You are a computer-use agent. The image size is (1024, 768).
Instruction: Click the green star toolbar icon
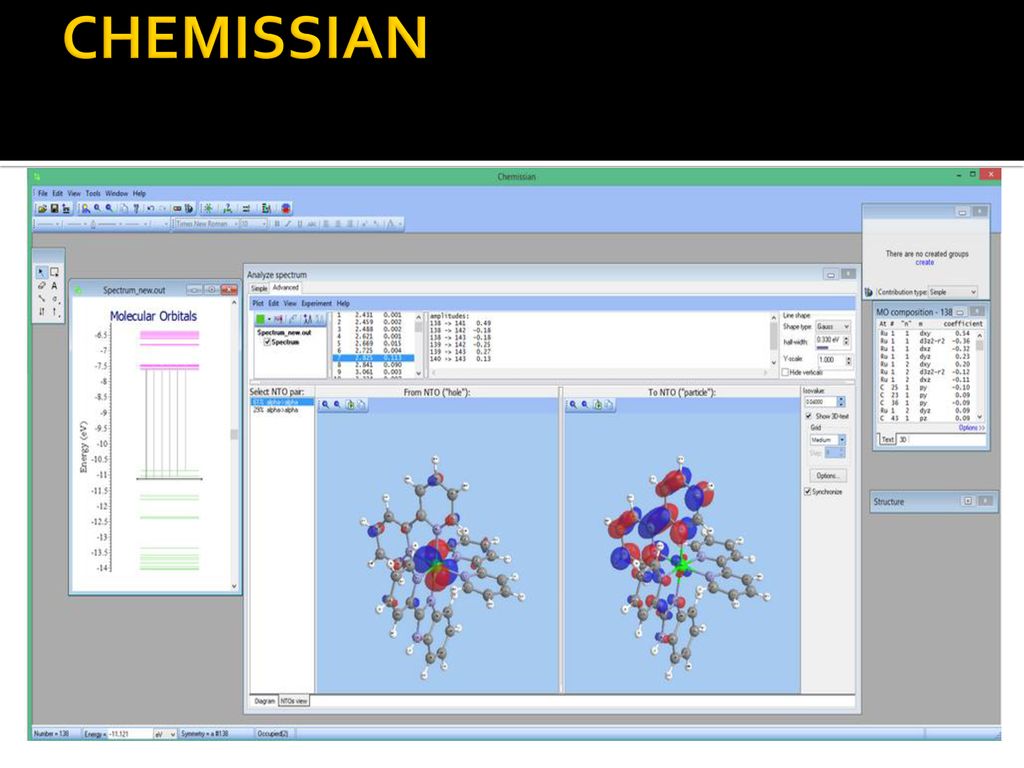click(x=208, y=208)
